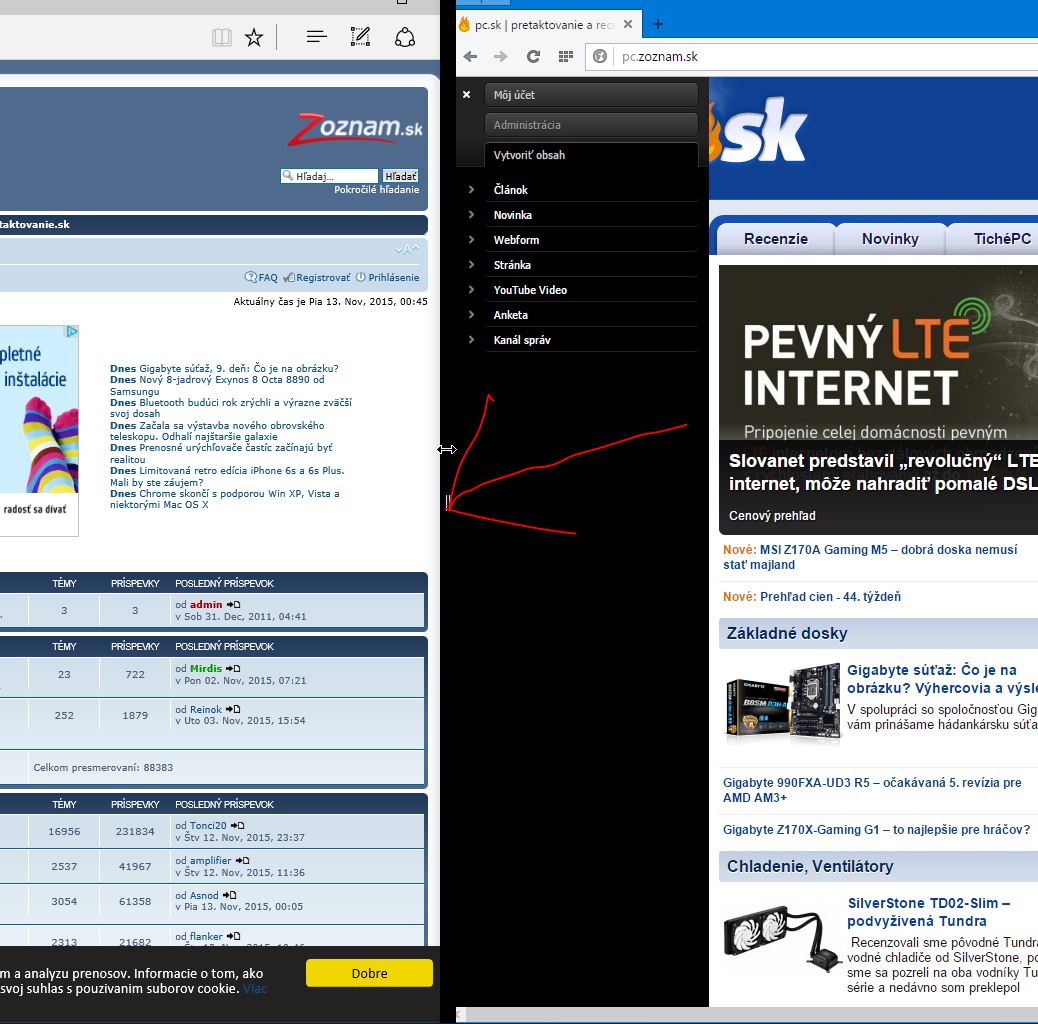
Task: Switch to the Recenzie tab
Action: point(775,239)
